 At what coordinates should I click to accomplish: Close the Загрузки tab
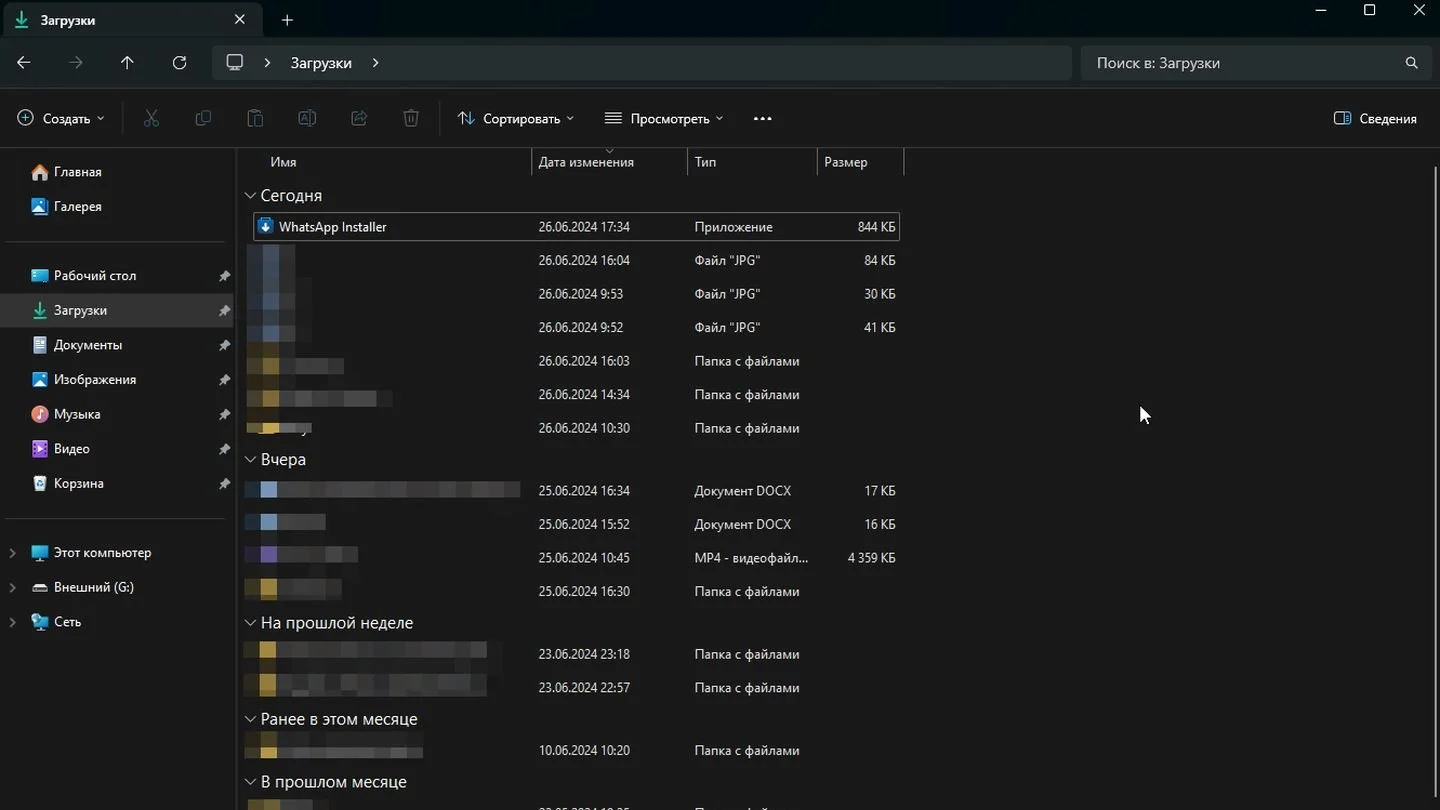[x=239, y=19]
